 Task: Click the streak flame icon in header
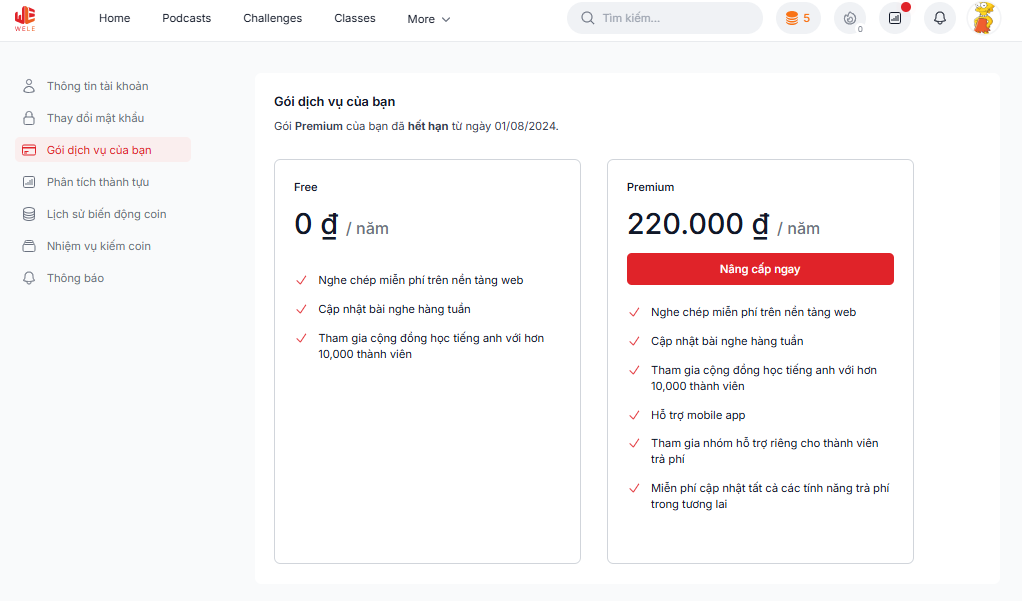tap(850, 18)
